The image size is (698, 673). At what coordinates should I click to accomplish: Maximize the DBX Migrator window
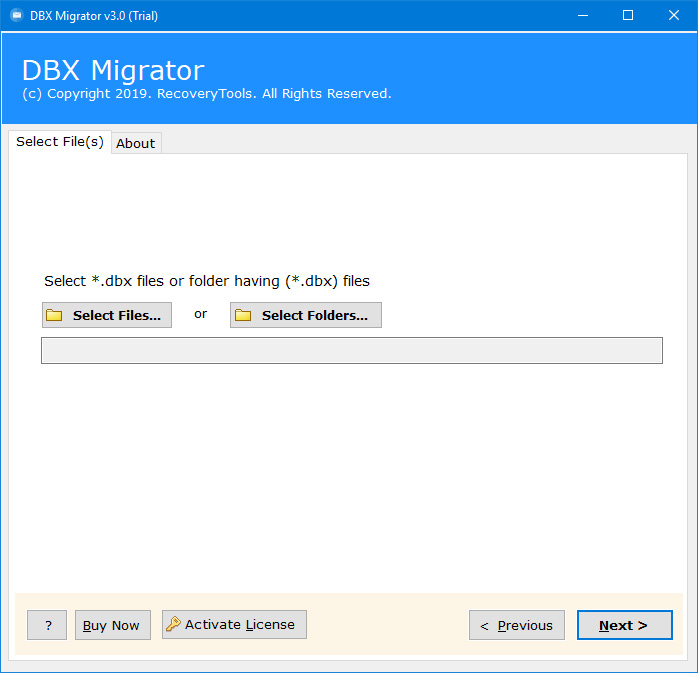pyautogui.click(x=628, y=16)
